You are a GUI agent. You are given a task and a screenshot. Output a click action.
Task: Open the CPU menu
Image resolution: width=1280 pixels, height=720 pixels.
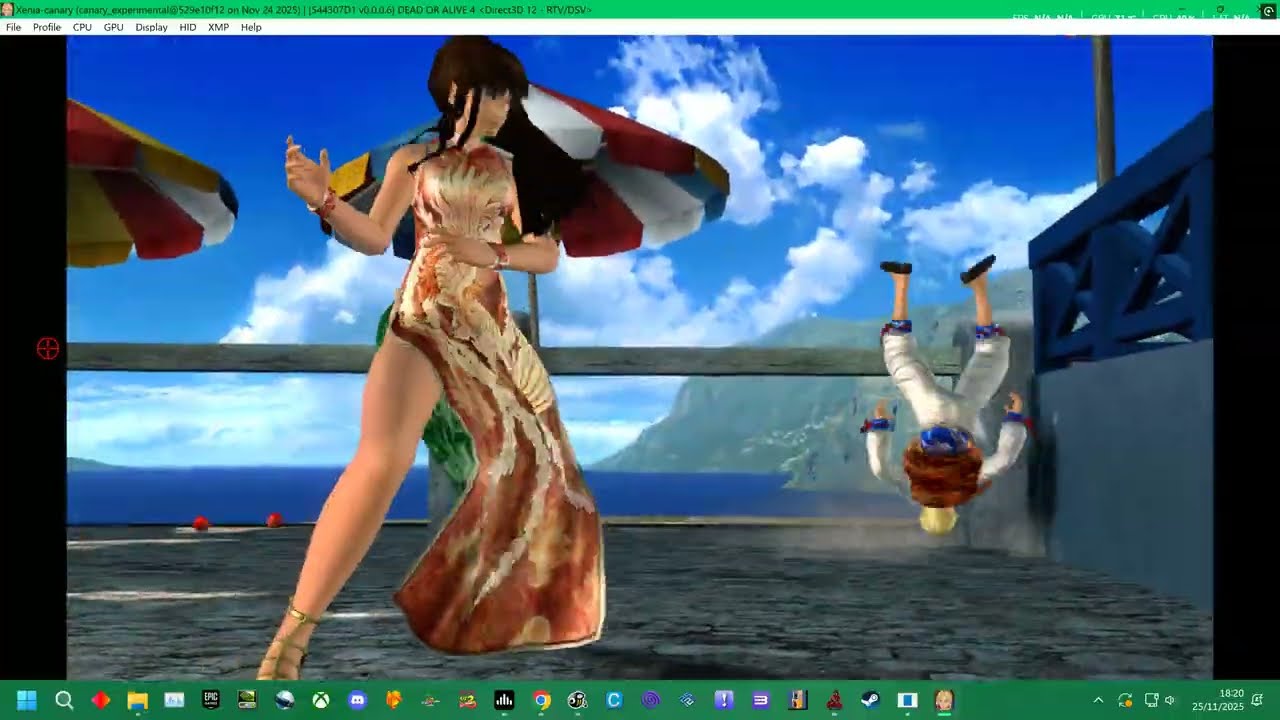coord(82,27)
